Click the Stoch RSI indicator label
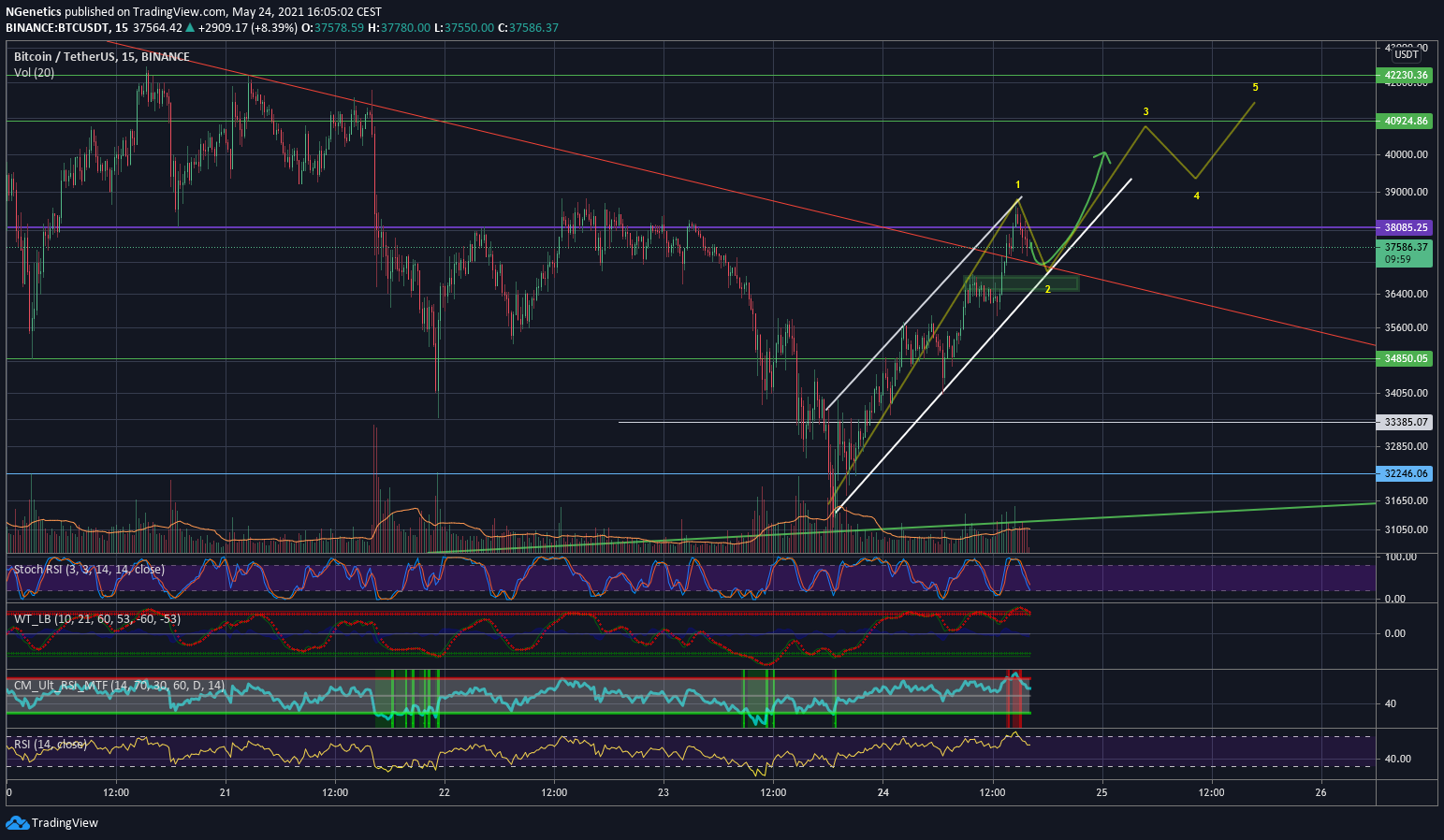 click(89, 570)
